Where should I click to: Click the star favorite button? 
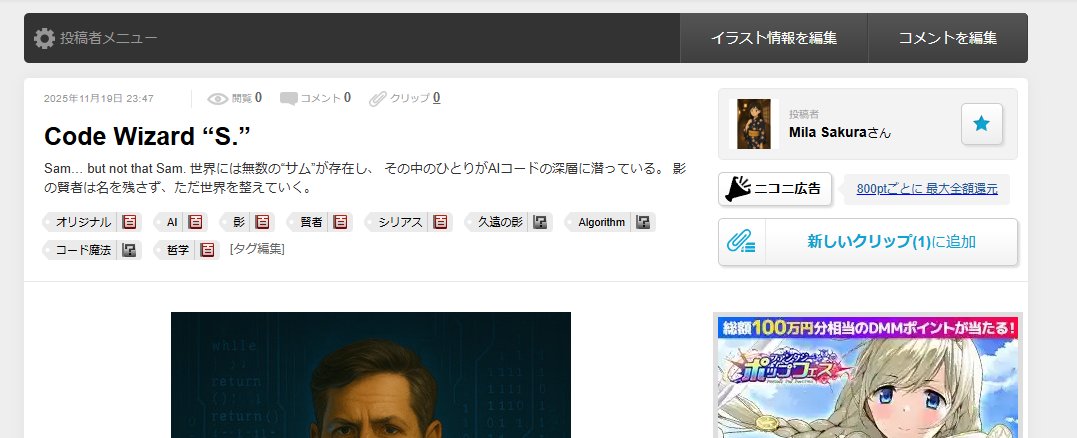click(982, 124)
